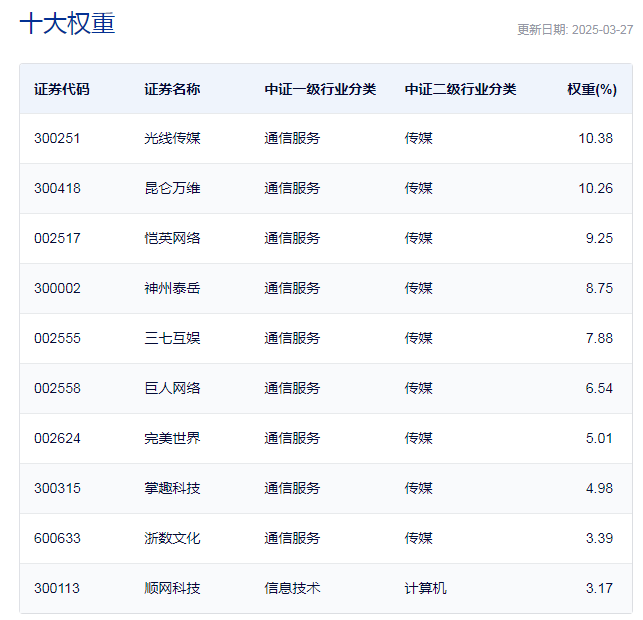Select stock code 300251
The width and height of the screenshot is (643, 620).
point(57,138)
